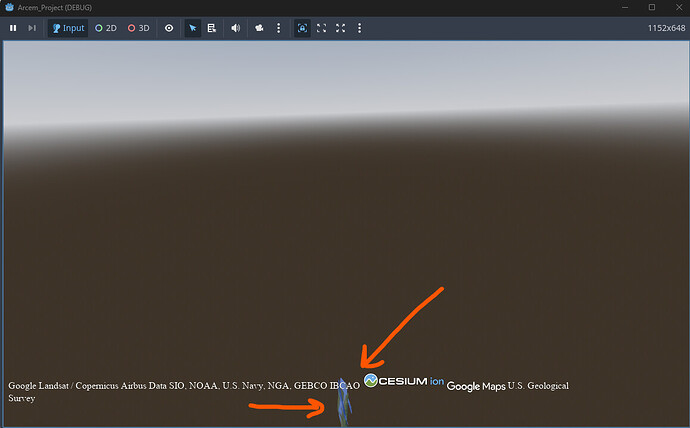Select the keep-aspect fit size icon

[322, 28]
